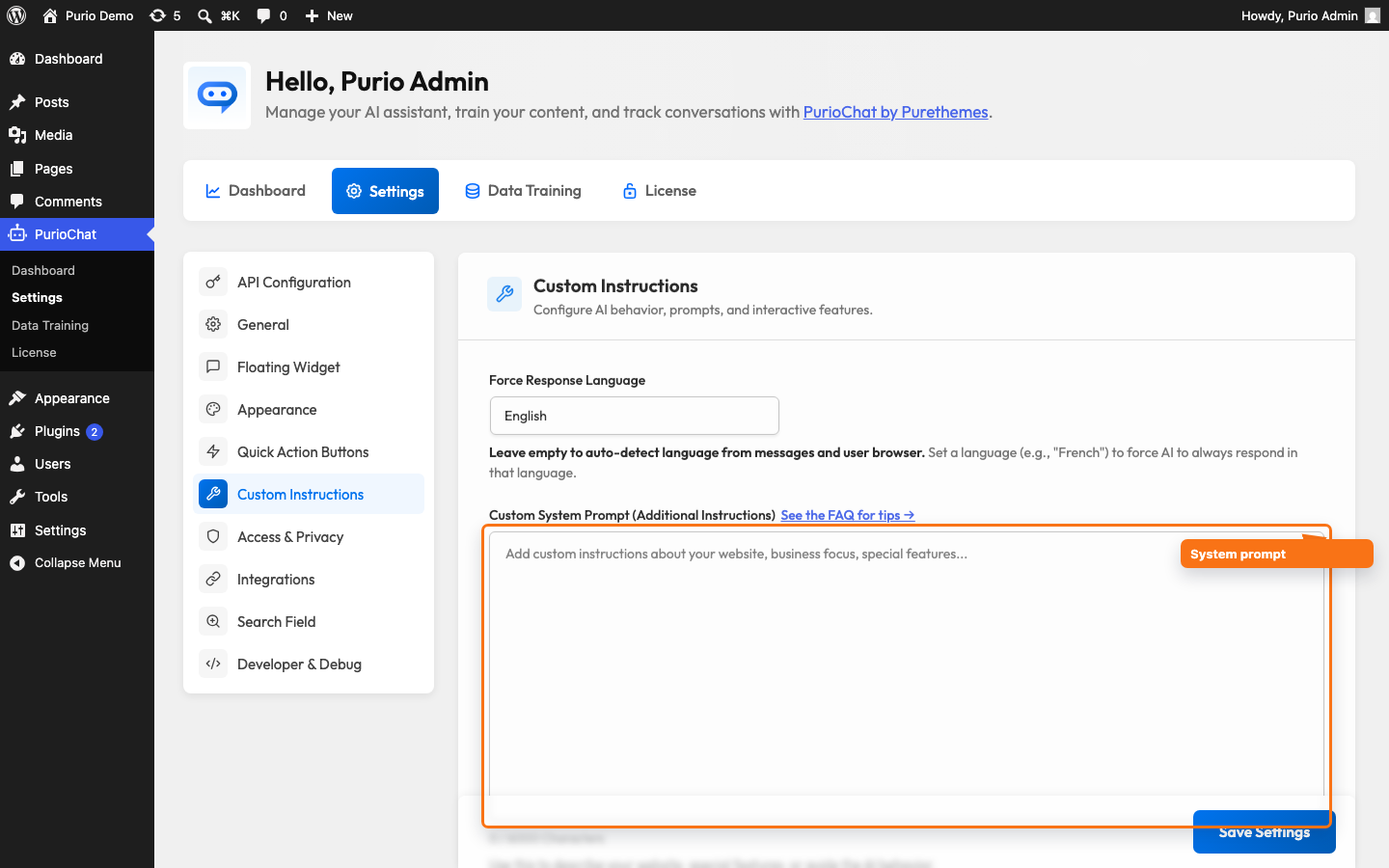
Task: Click the Floating Widget chat icon
Action: click(x=213, y=366)
